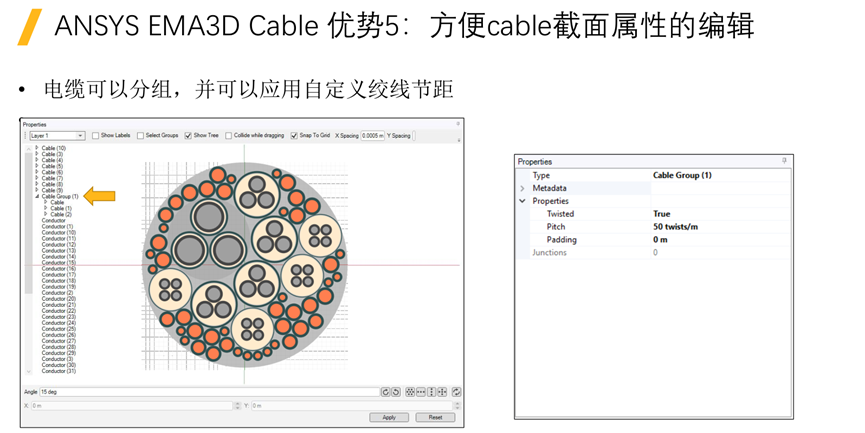Click the tree scrollbar down arrow

click(x=29, y=372)
